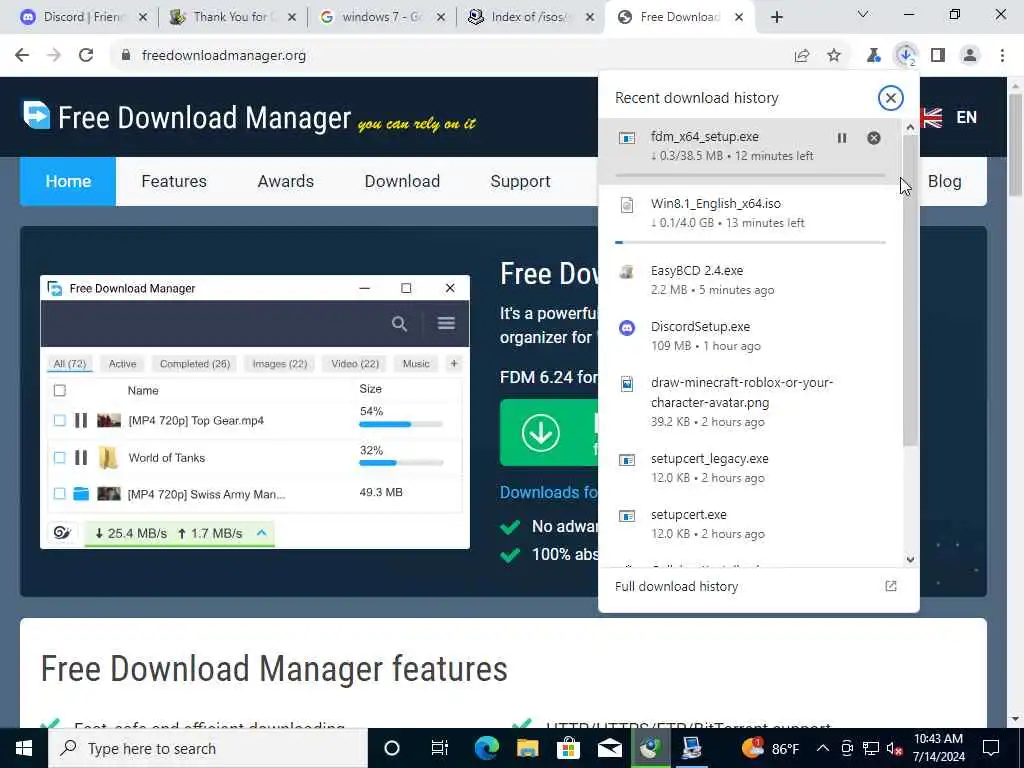The image size is (1024, 768).
Task: Open the Win8.1_English_x64.iso download entry
Action: 750,218
